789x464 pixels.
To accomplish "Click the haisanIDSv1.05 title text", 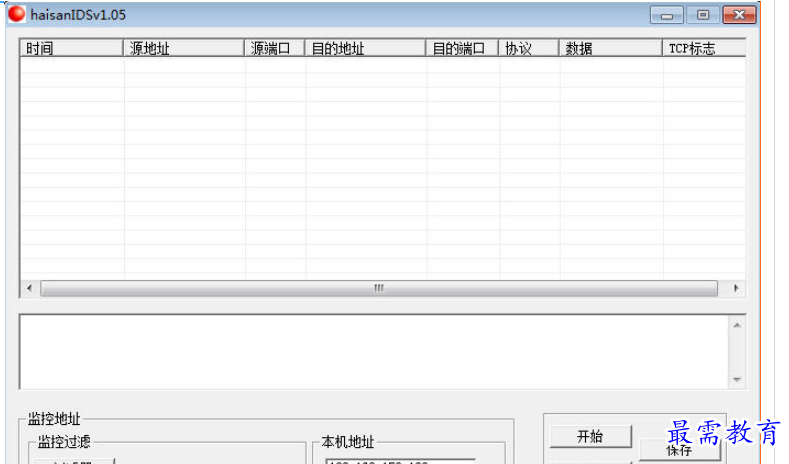I will [78, 15].
